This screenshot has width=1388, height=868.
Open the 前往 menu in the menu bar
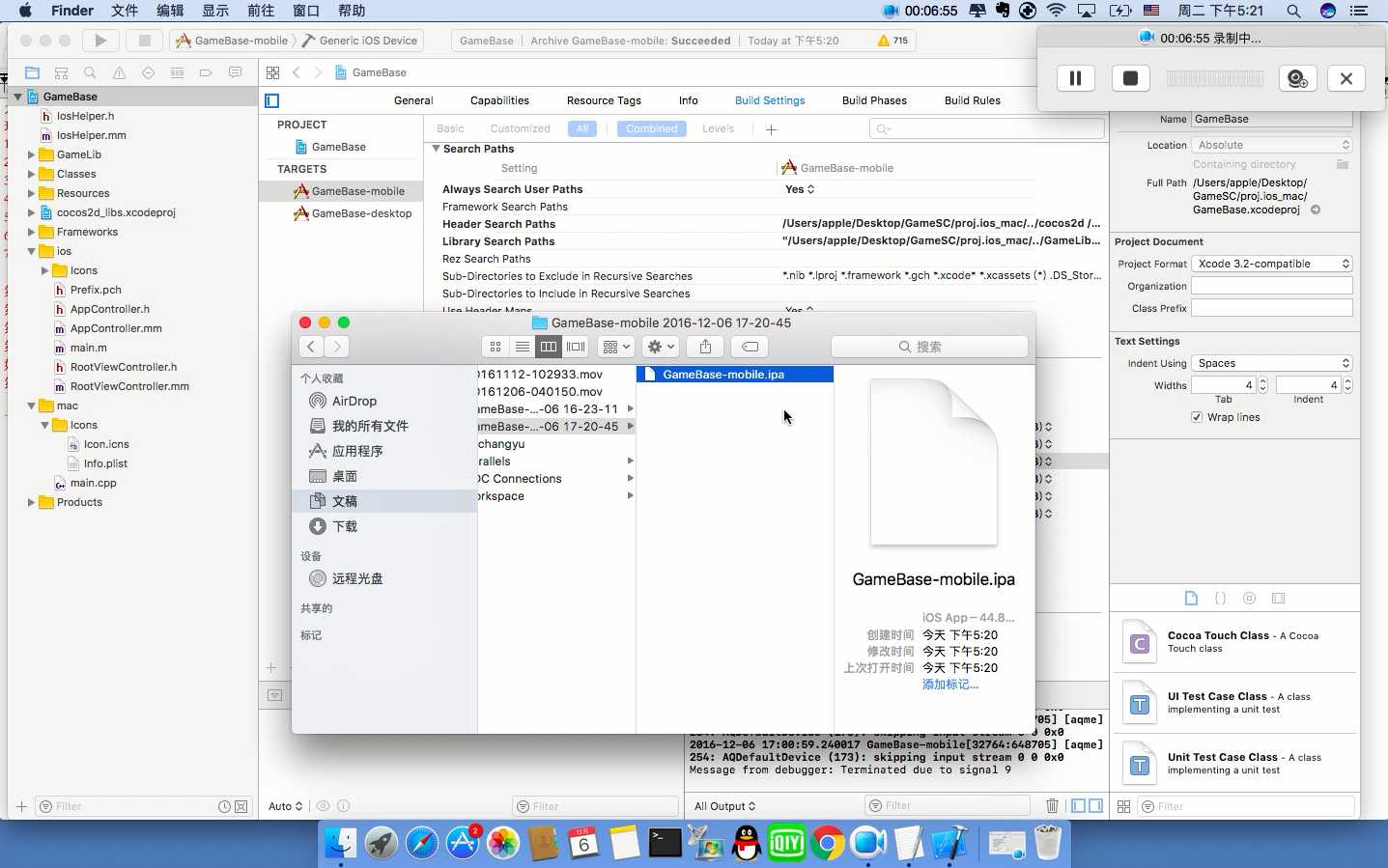(261, 11)
